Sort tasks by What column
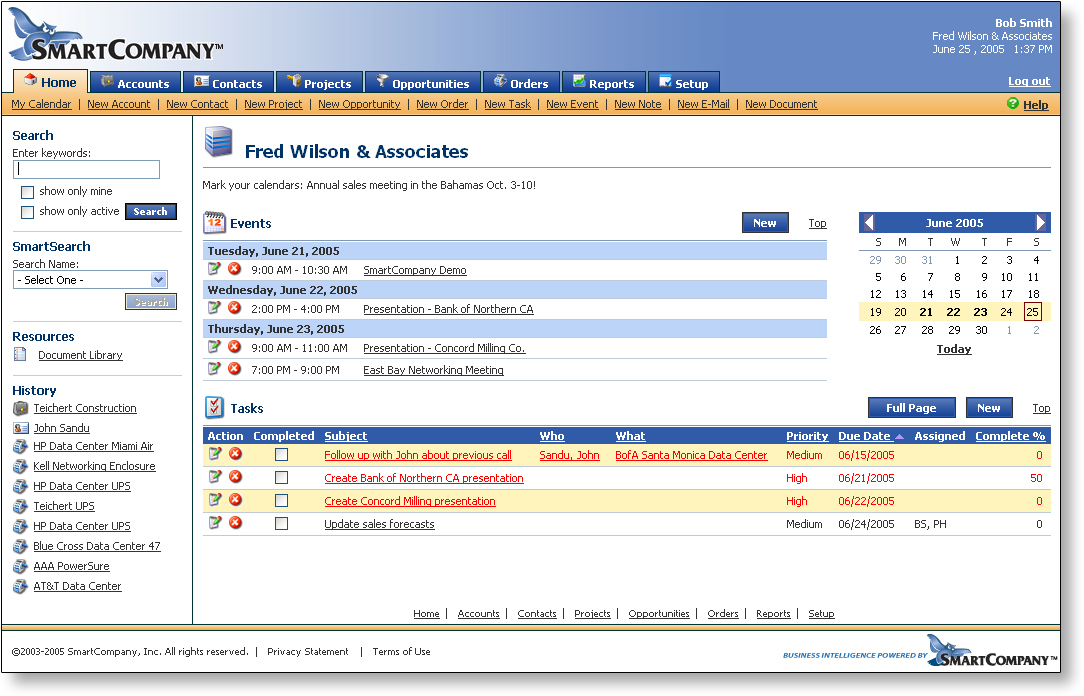This screenshot has width=1084, height=696. (630, 436)
